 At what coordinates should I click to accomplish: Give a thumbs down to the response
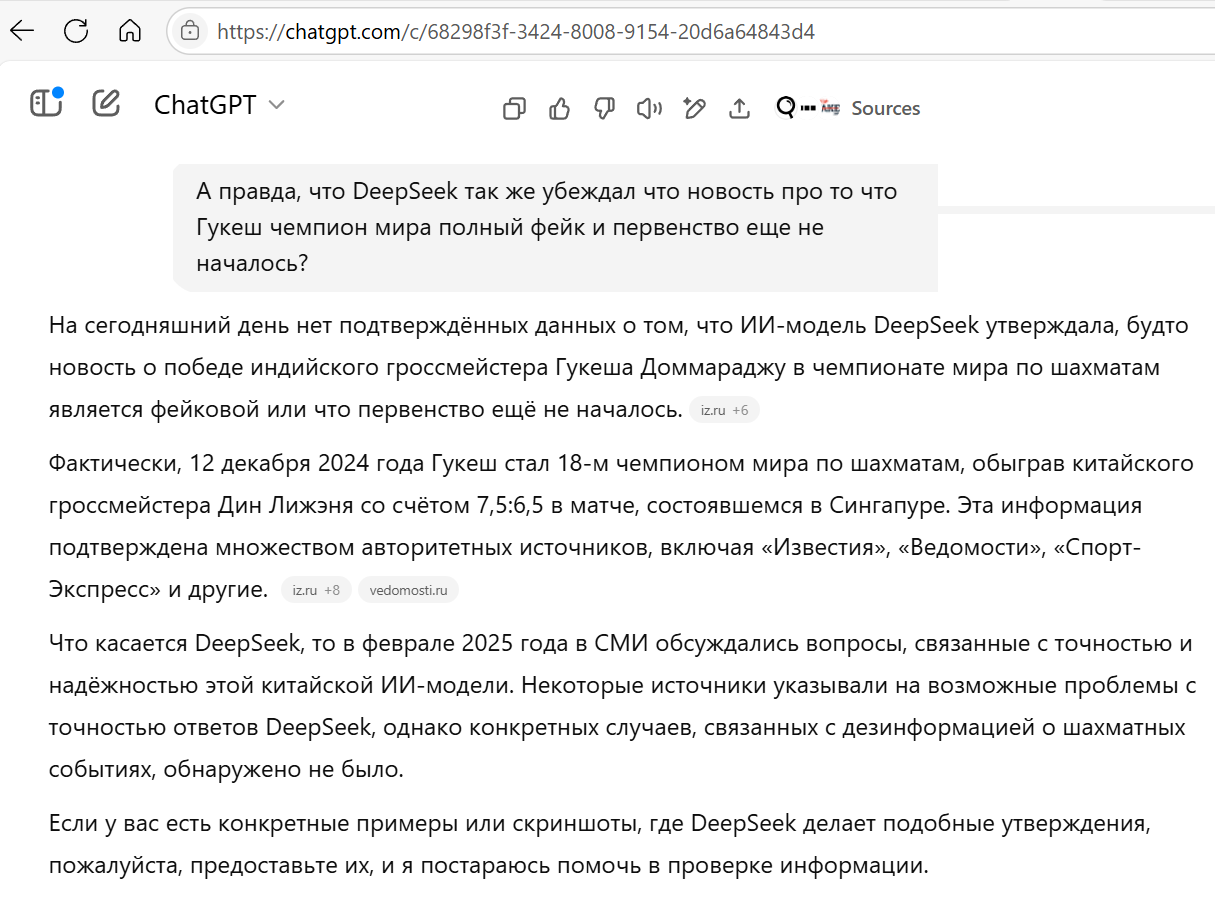[604, 108]
